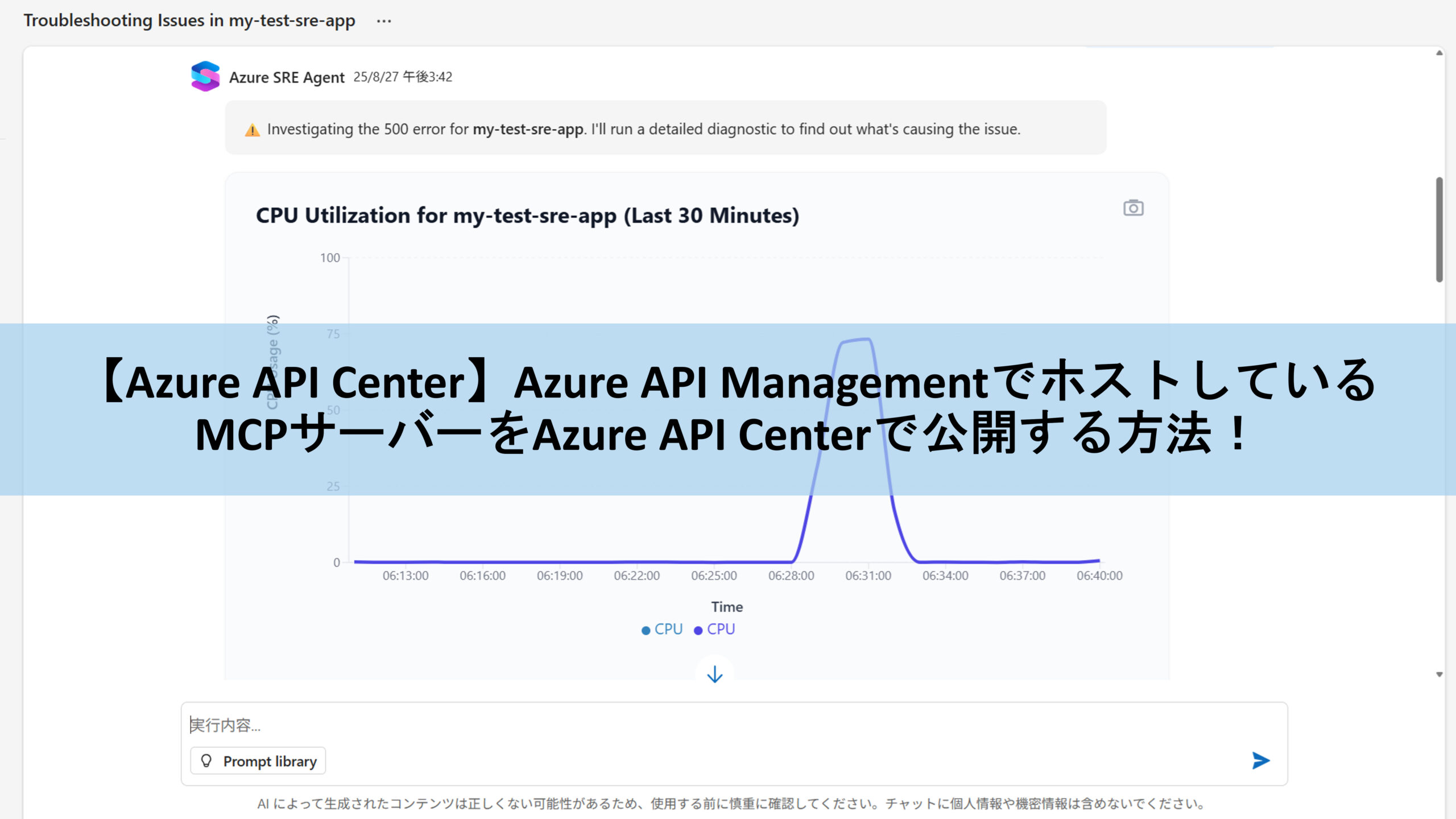The width and height of the screenshot is (1456, 819).
Task: Click the 'Azure SRE Agent' sender name
Action: coord(287,77)
